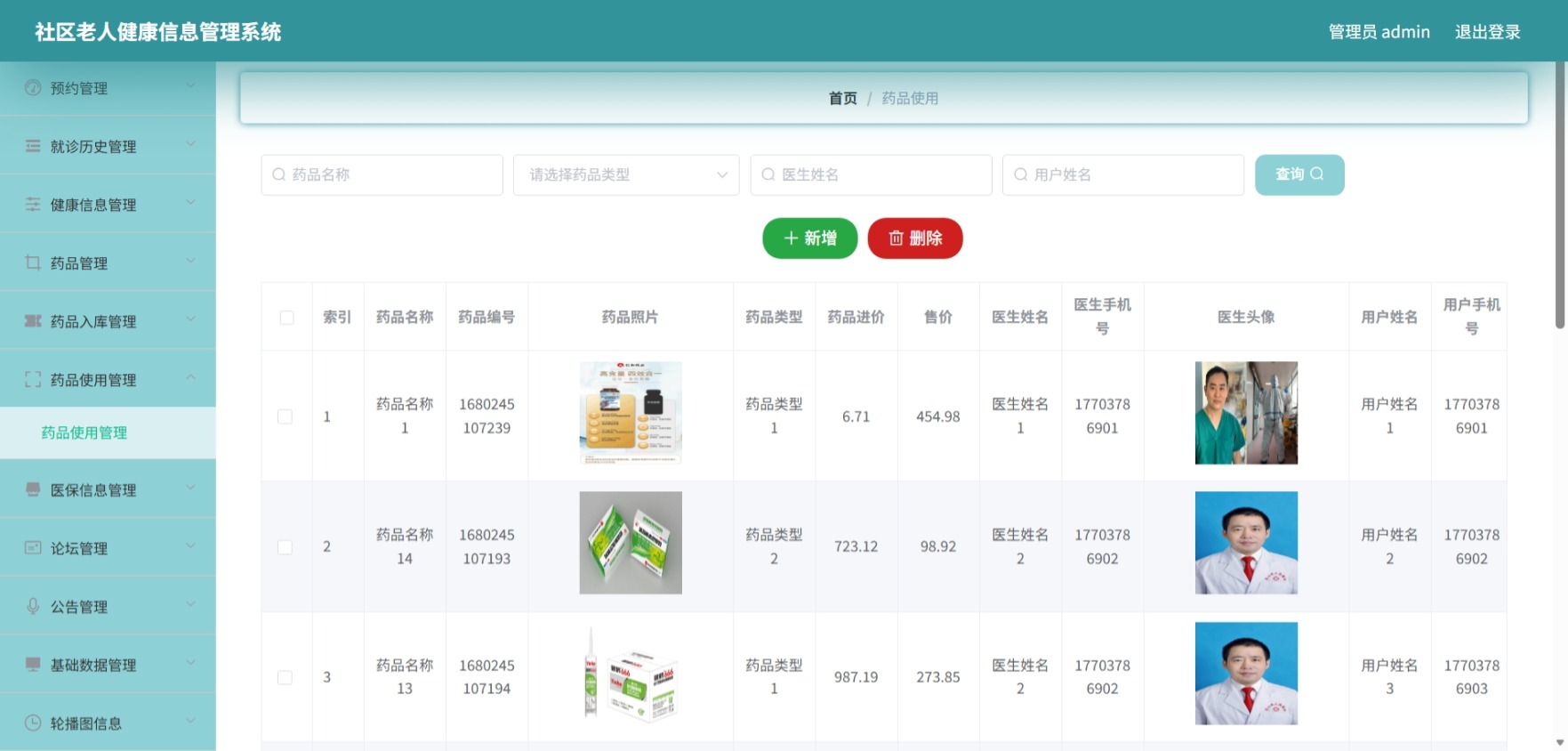This screenshot has height=751, width=1568.
Task: Open 基础数据管理 menu label
Action: [x=93, y=665]
